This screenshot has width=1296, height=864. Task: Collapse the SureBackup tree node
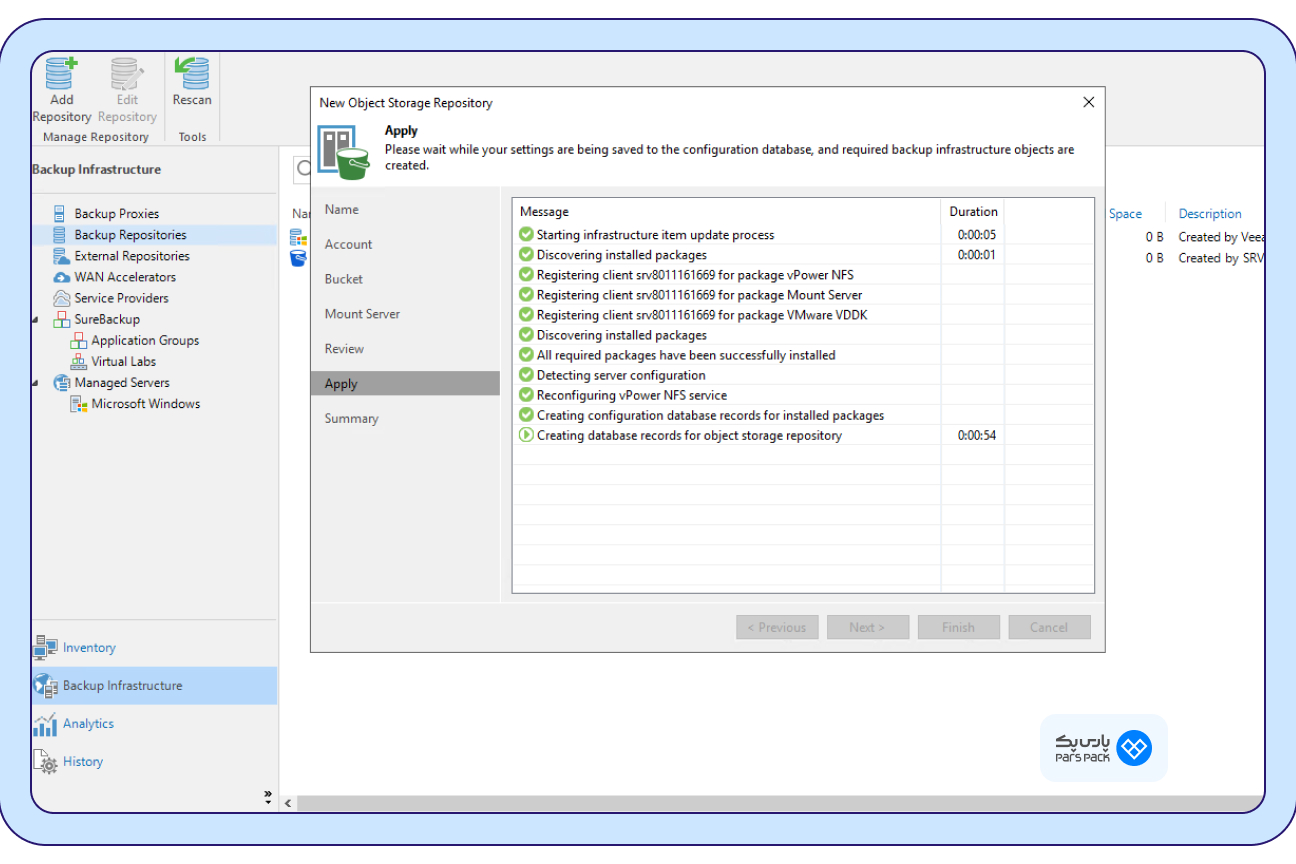pyautogui.click(x=37, y=320)
